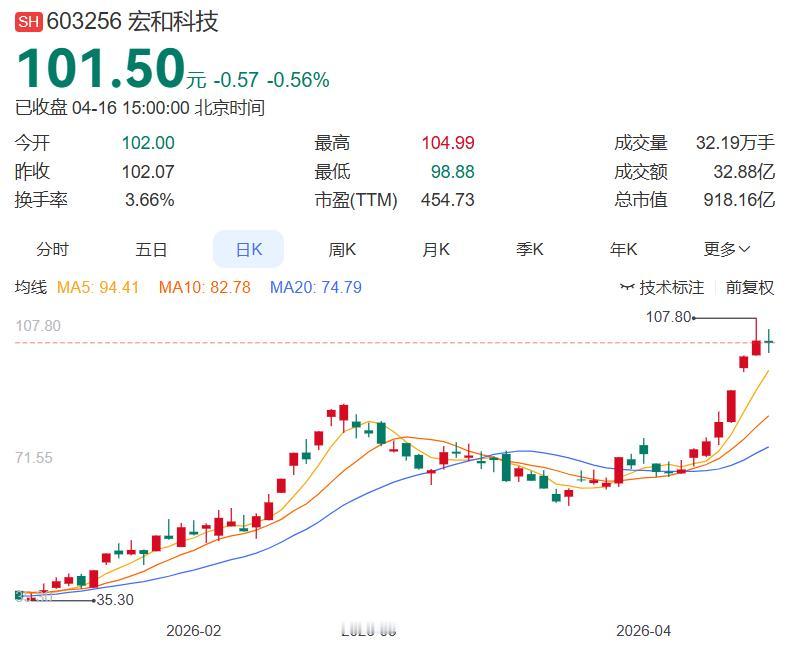The width and height of the screenshot is (789, 653).
Task: Click the MA10: 82.78 indicator label
Action: coord(204,287)
